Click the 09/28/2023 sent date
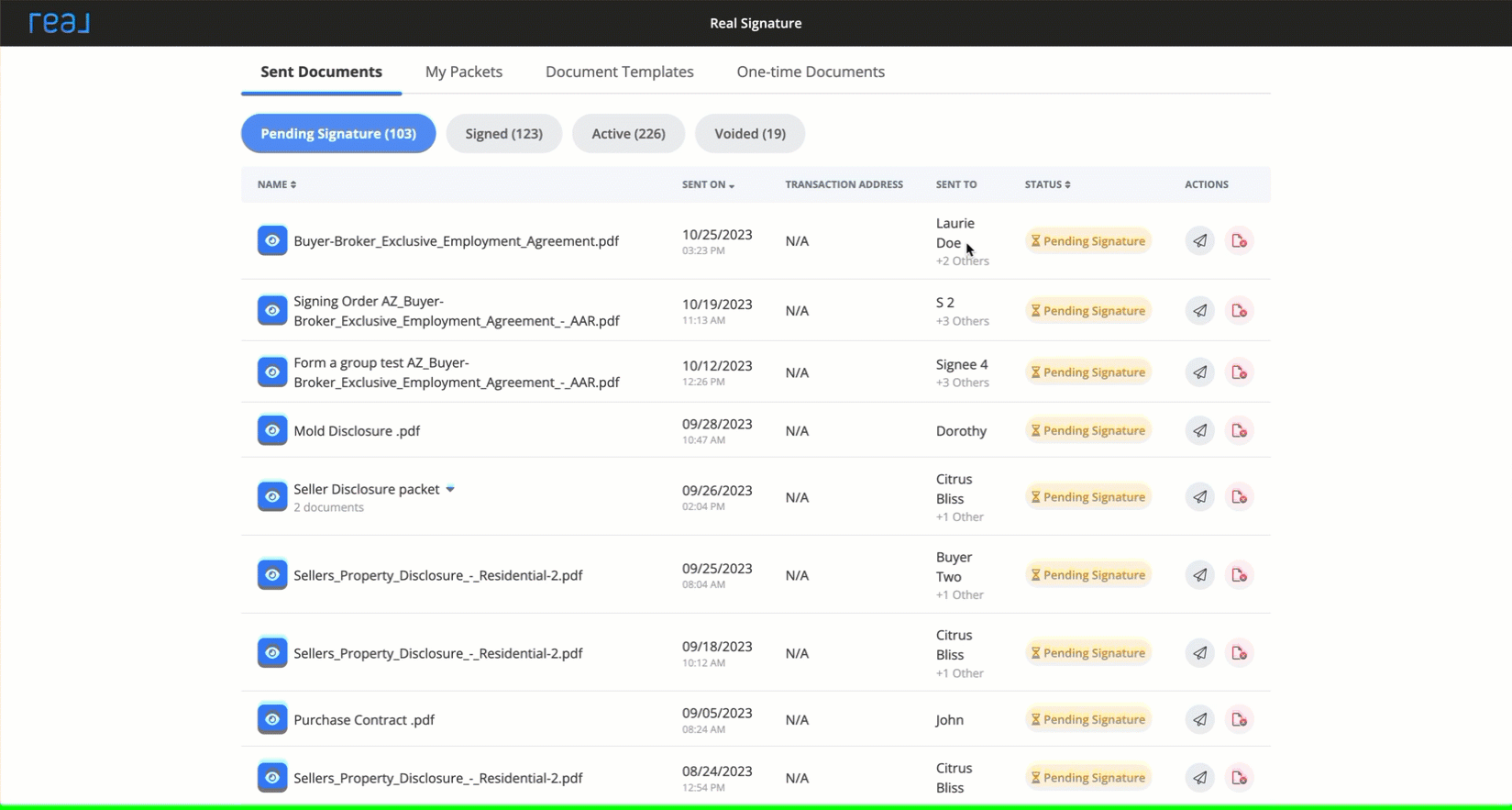The width and height of the screenshot is (1512, 810). (717, 425)
